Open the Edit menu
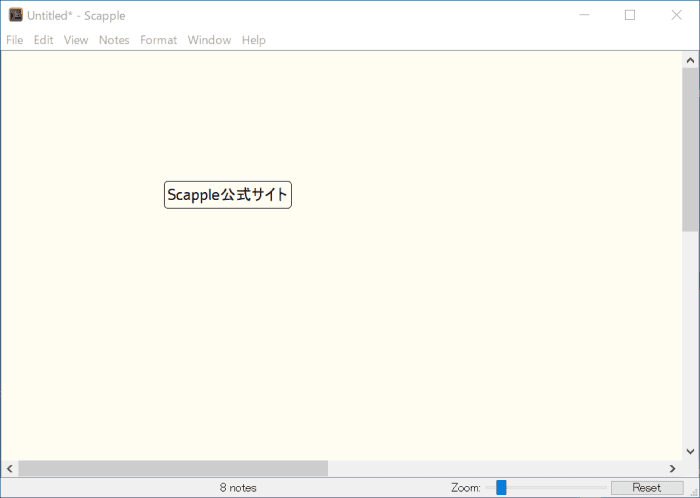Screen dimensions: 700x498 43,40
